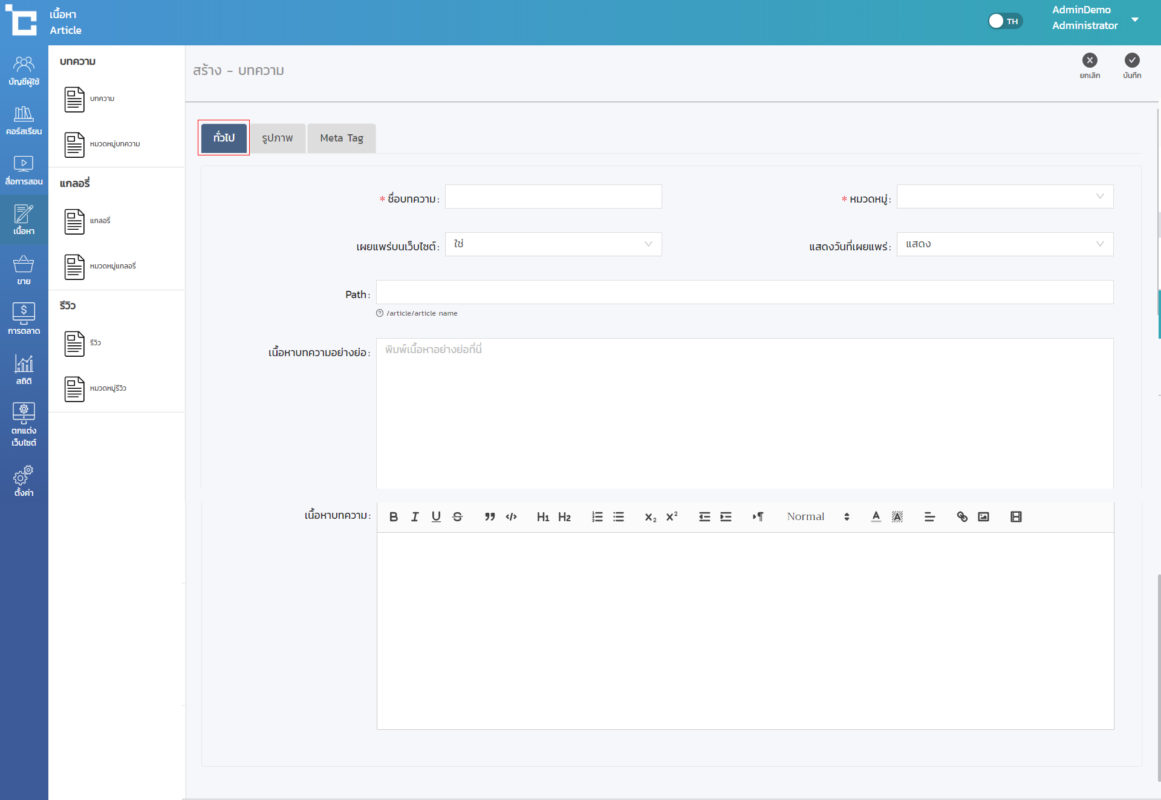Open the เผยแพร่บนเว็บไซต์ dropdown
This screenshot has height=800, width=1161.
pyautogui.click(x=553, y=244)
